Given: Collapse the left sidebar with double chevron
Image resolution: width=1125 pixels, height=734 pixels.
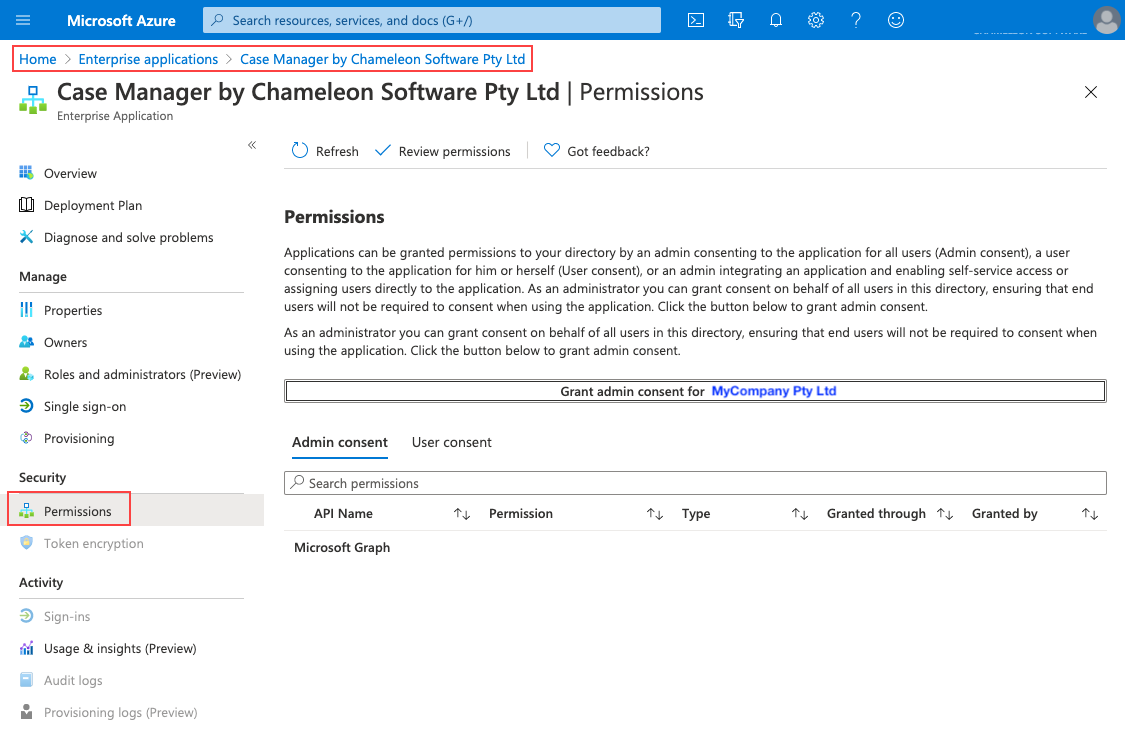Looking at the screenshot, I should click(252, 146).
